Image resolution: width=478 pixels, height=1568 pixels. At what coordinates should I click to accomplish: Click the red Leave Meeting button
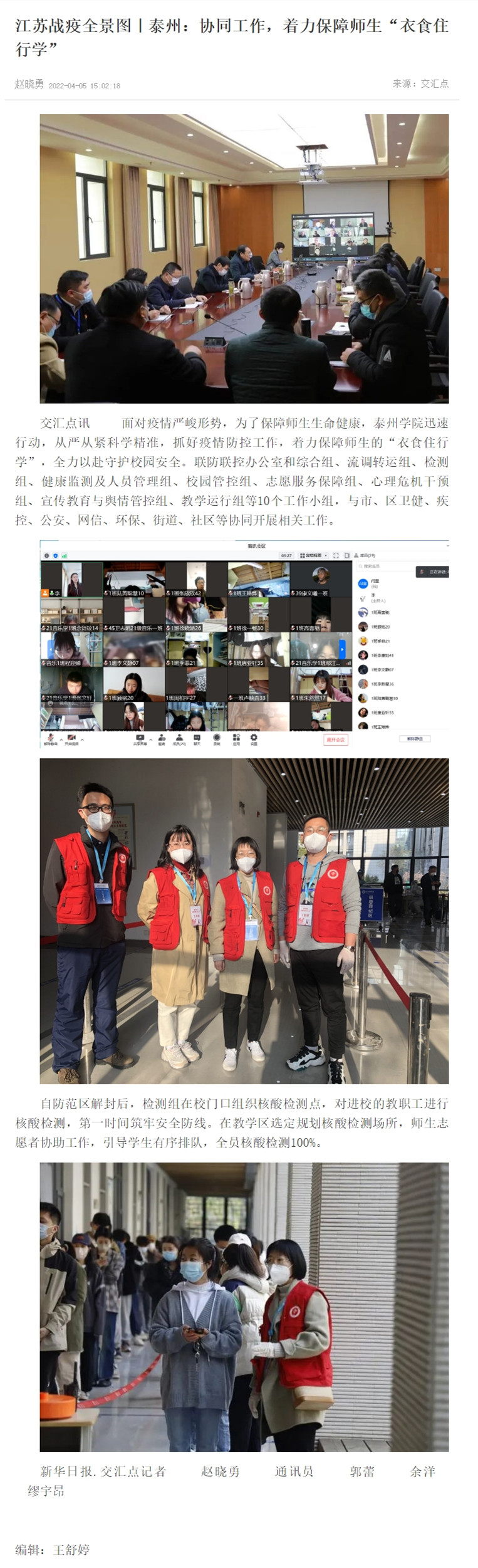point(335,740)
